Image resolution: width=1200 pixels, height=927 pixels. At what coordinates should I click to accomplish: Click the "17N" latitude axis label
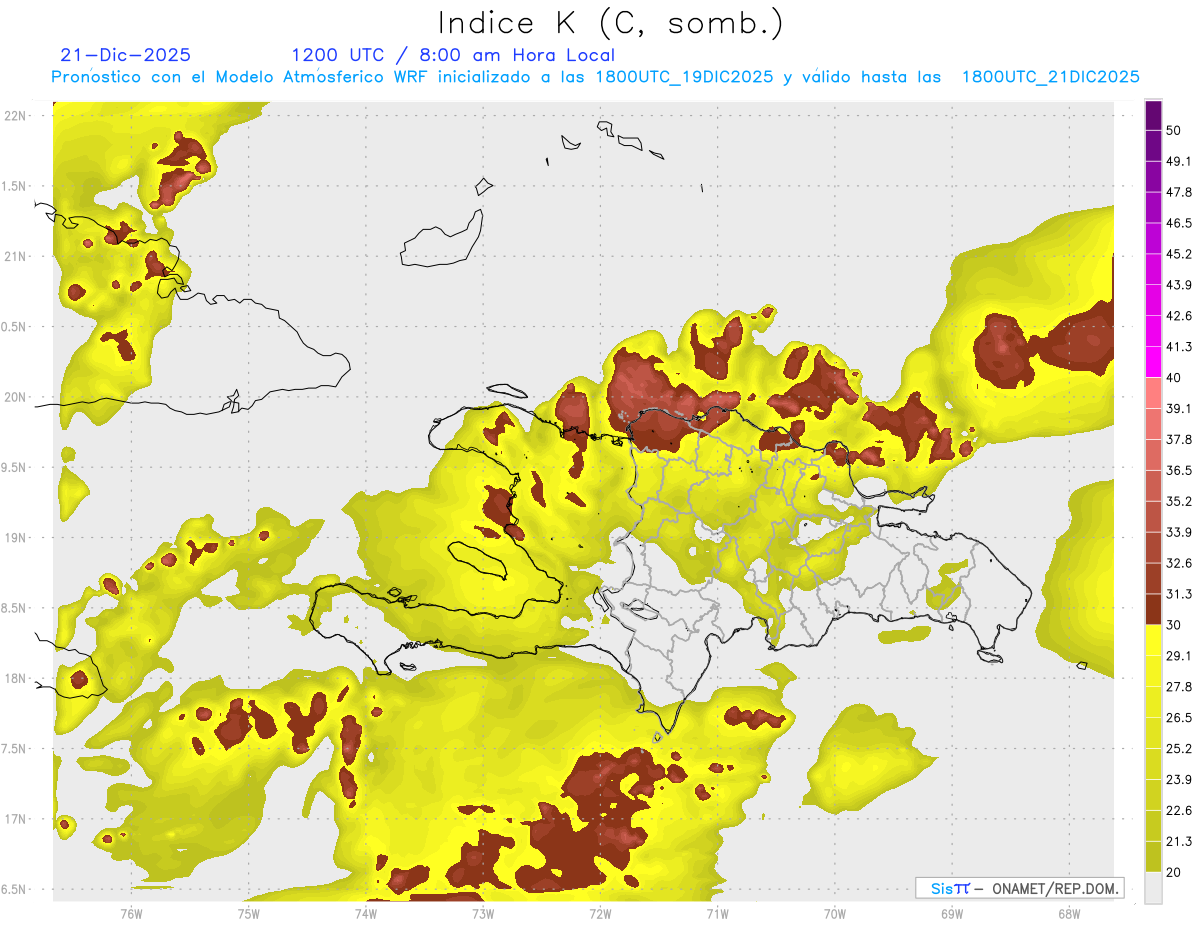(15, 819)
